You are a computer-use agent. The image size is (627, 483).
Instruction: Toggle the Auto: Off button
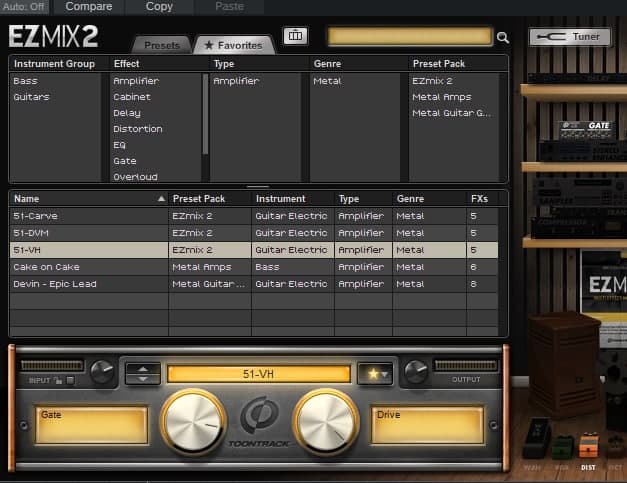pos(24,7)
